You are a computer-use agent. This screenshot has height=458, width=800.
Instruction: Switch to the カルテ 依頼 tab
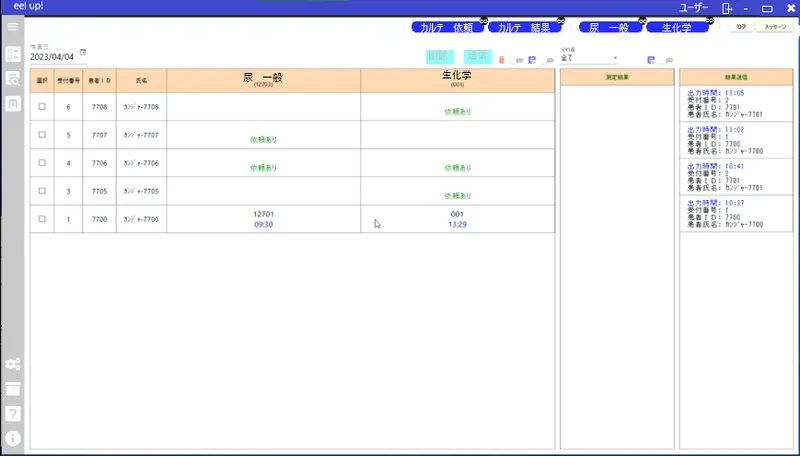447,28
